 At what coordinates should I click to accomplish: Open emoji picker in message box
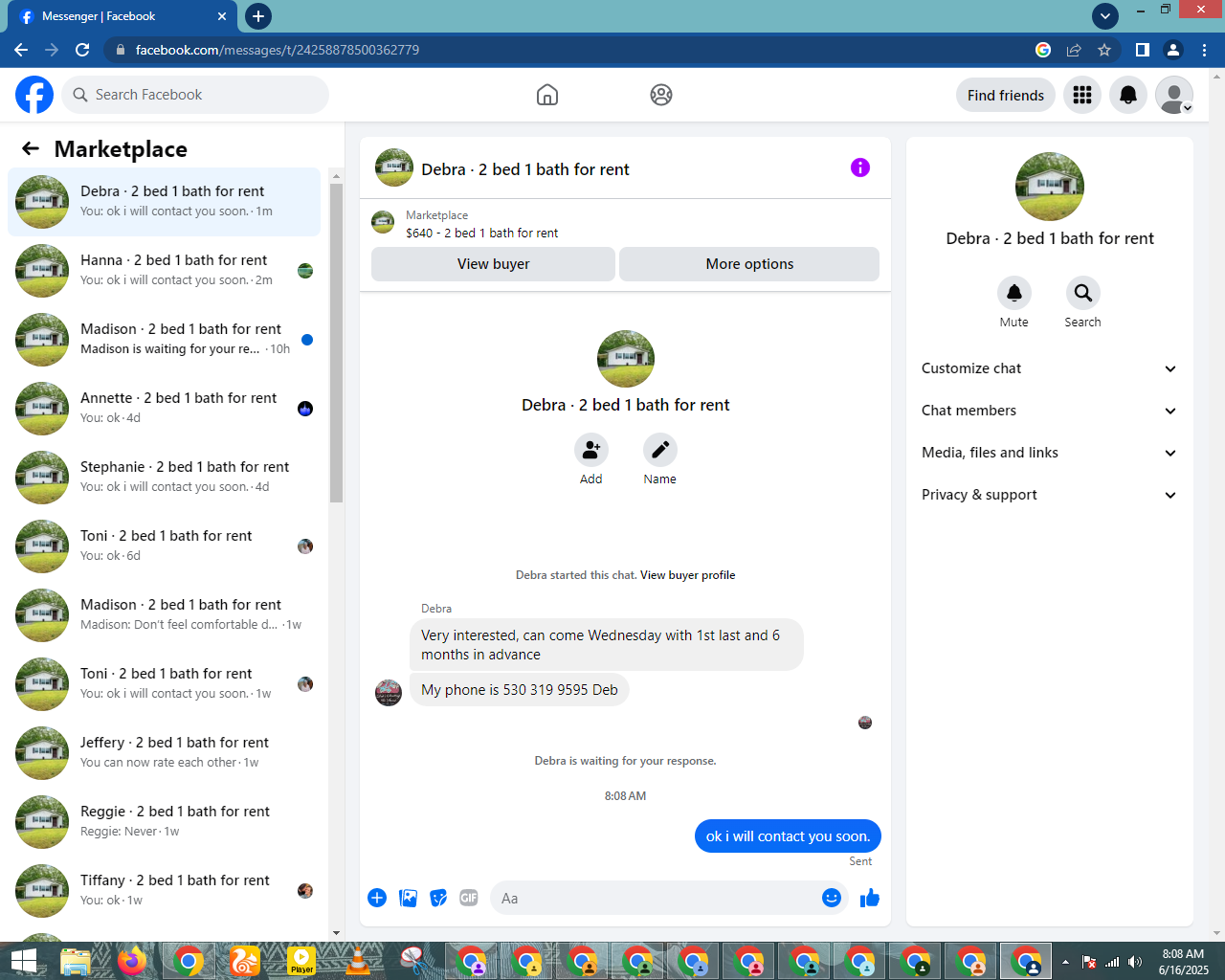pyautogui.click(x=832, y=898)
